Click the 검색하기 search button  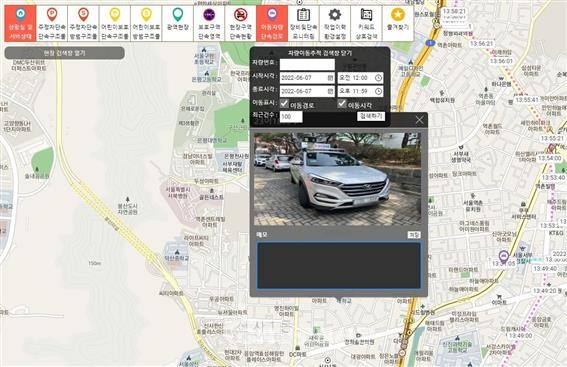(x=371, y=116)
